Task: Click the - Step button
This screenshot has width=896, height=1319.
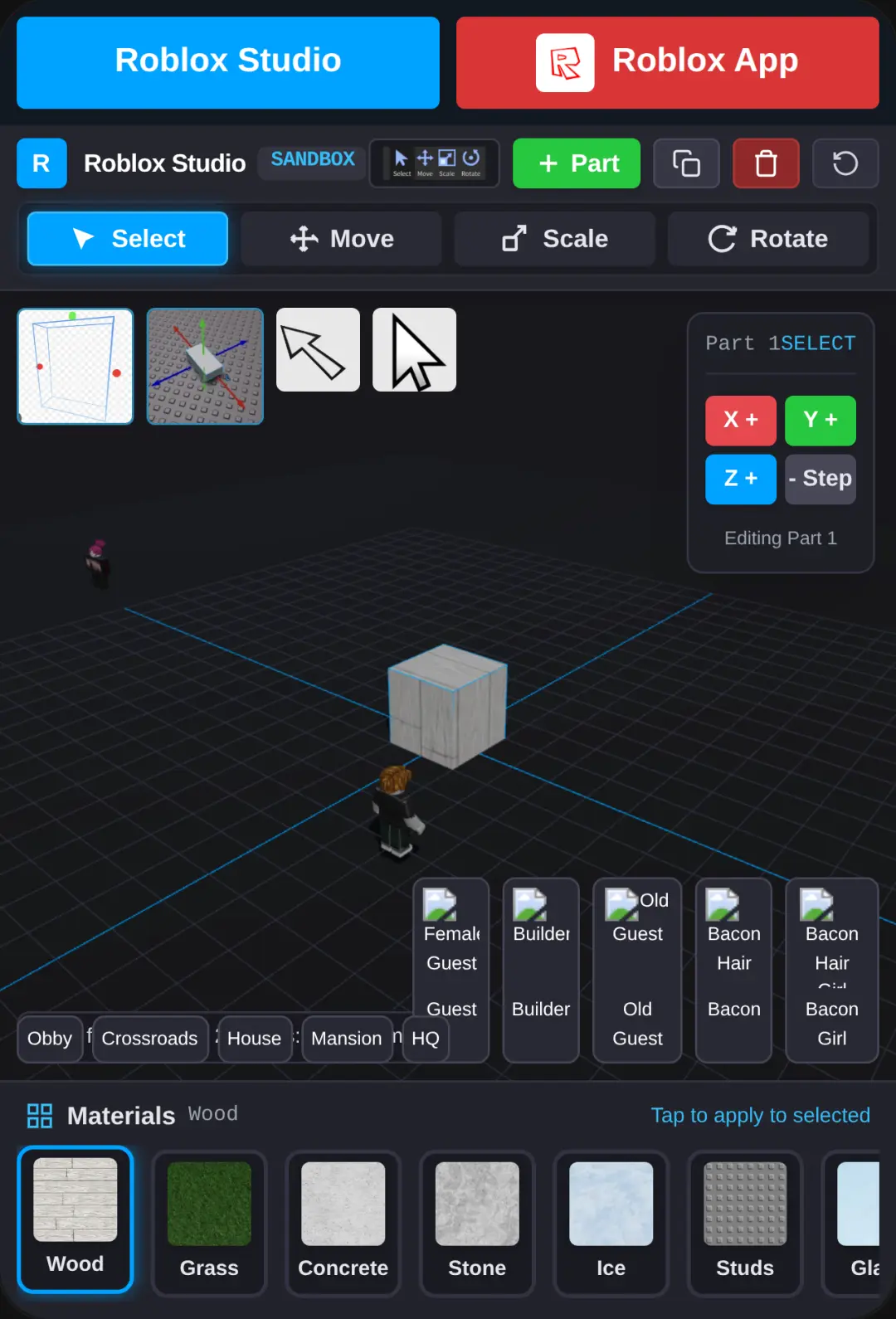Action: click(x=821, y=479)
